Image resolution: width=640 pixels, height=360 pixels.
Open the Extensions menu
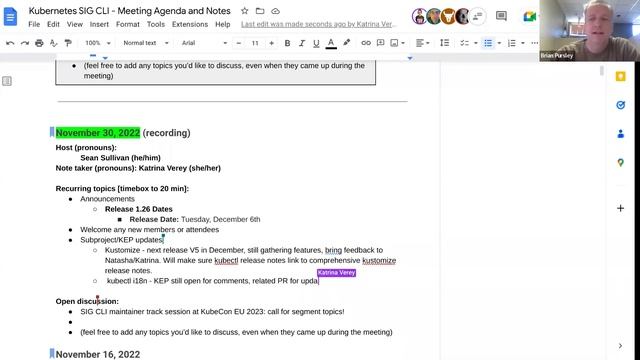click(190, 24)
